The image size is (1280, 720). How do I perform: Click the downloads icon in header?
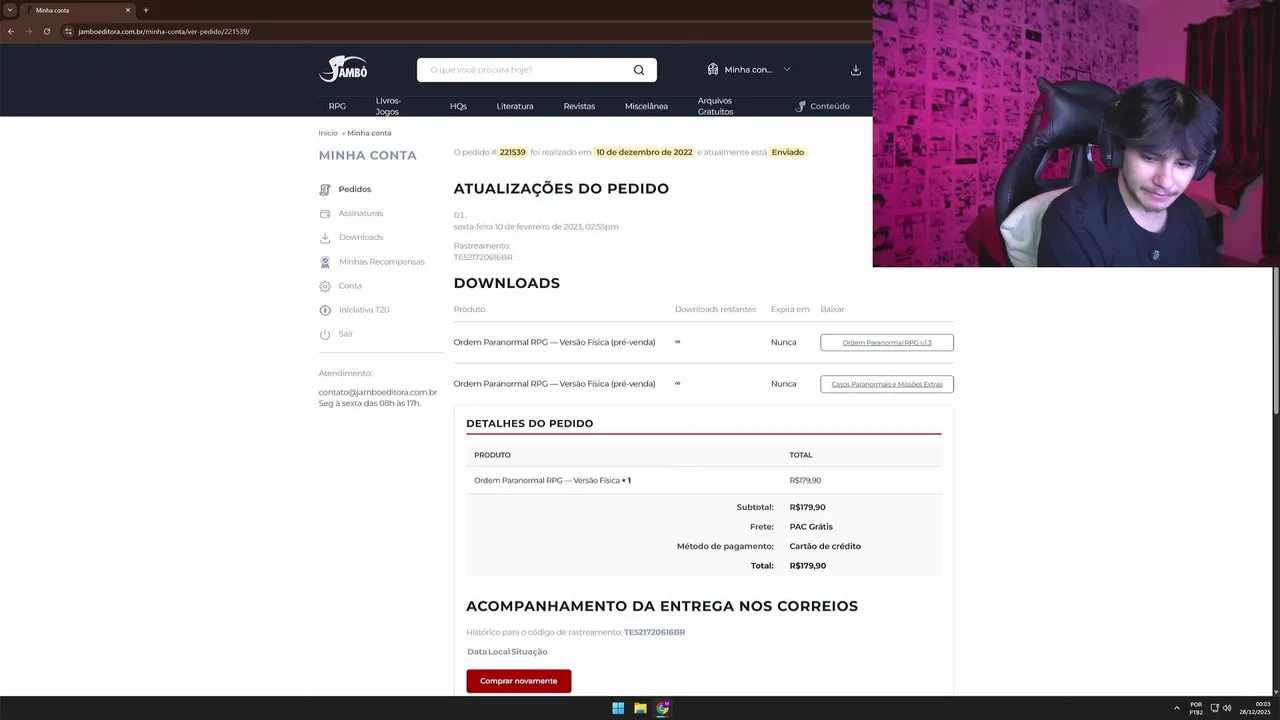click(x=855, y=70)
